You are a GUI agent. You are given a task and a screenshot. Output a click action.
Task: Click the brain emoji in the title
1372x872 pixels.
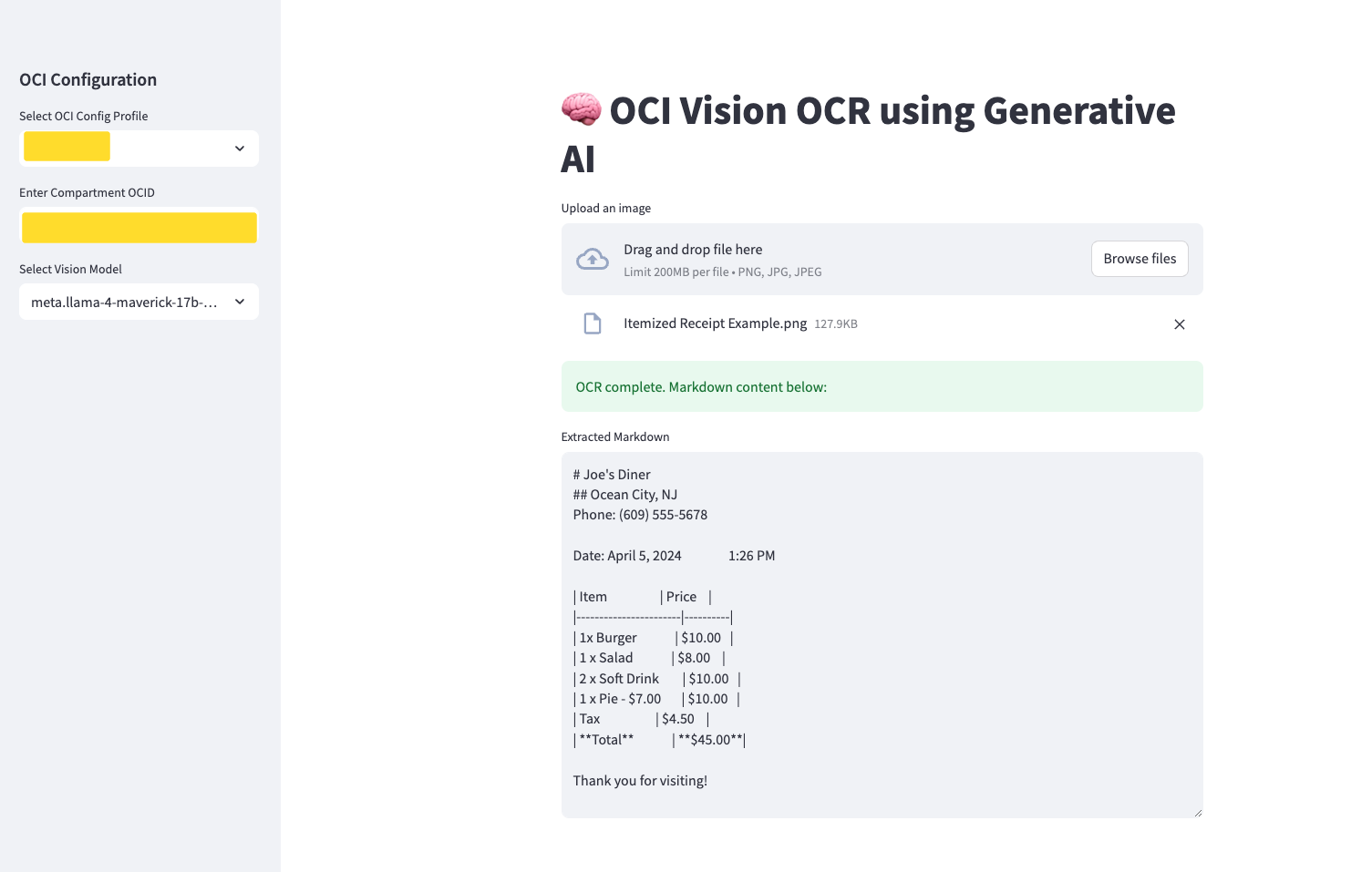coord(581,110)
